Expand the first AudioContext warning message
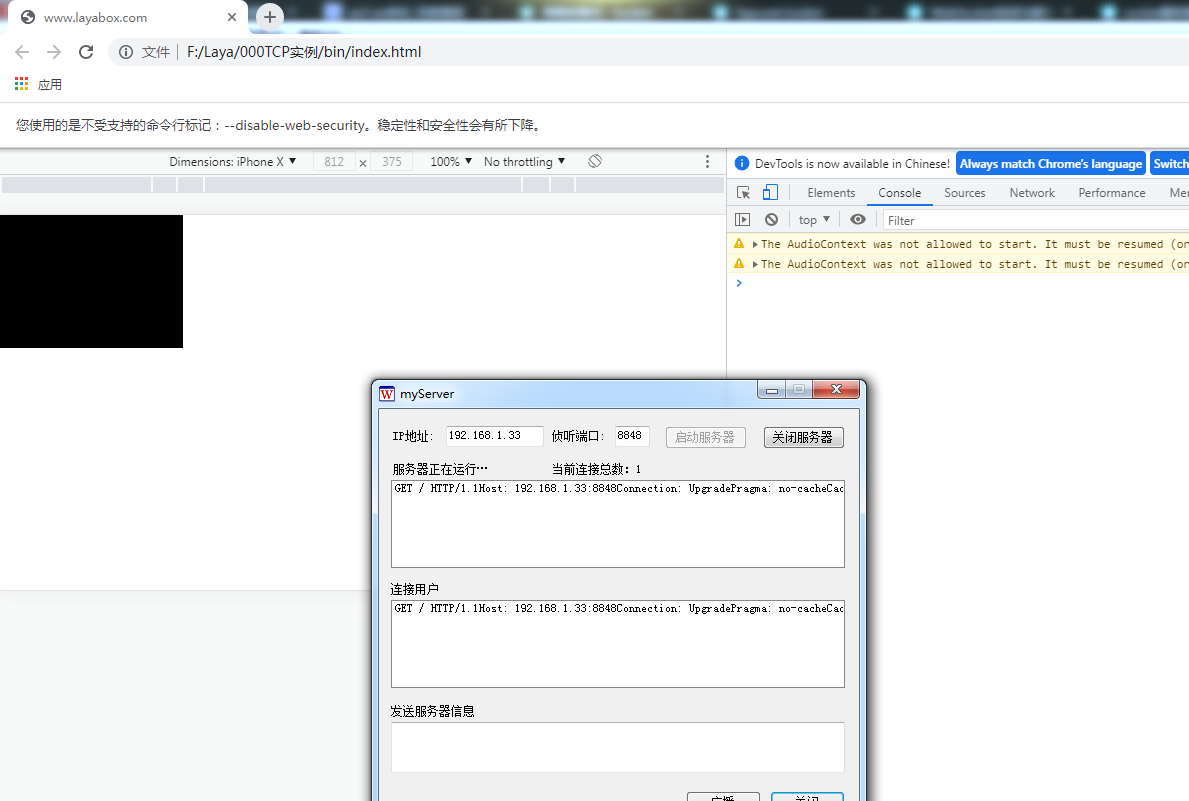1189x801 pixels. (755, 244)
